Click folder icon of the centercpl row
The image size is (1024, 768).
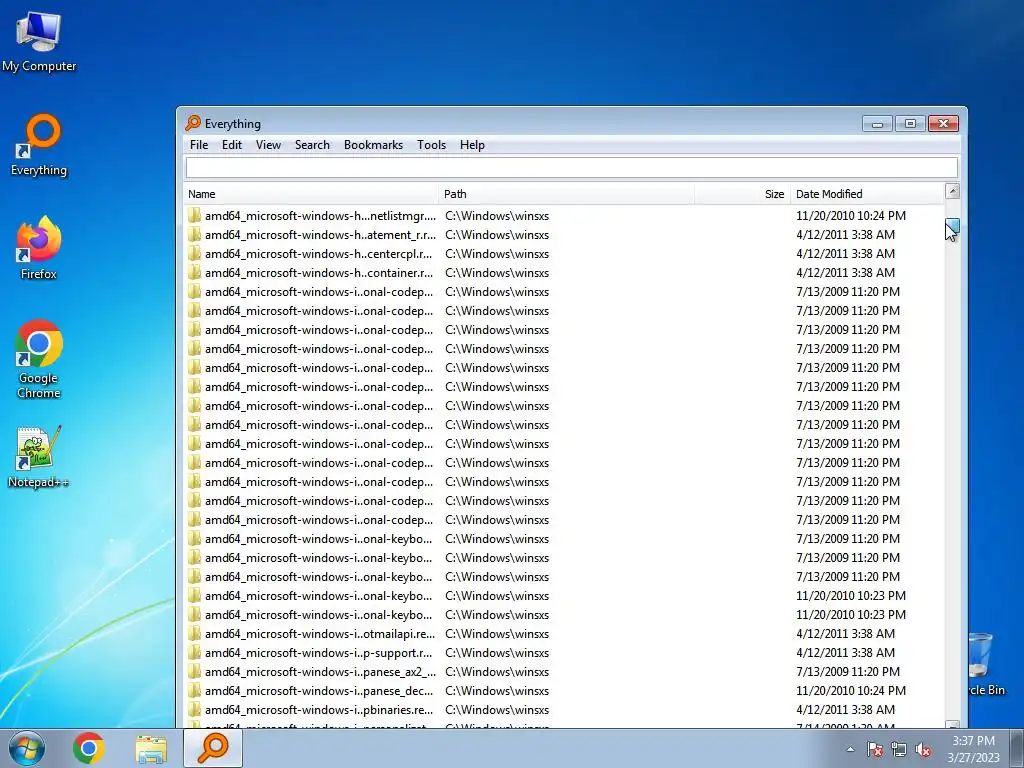click(194, 253)
